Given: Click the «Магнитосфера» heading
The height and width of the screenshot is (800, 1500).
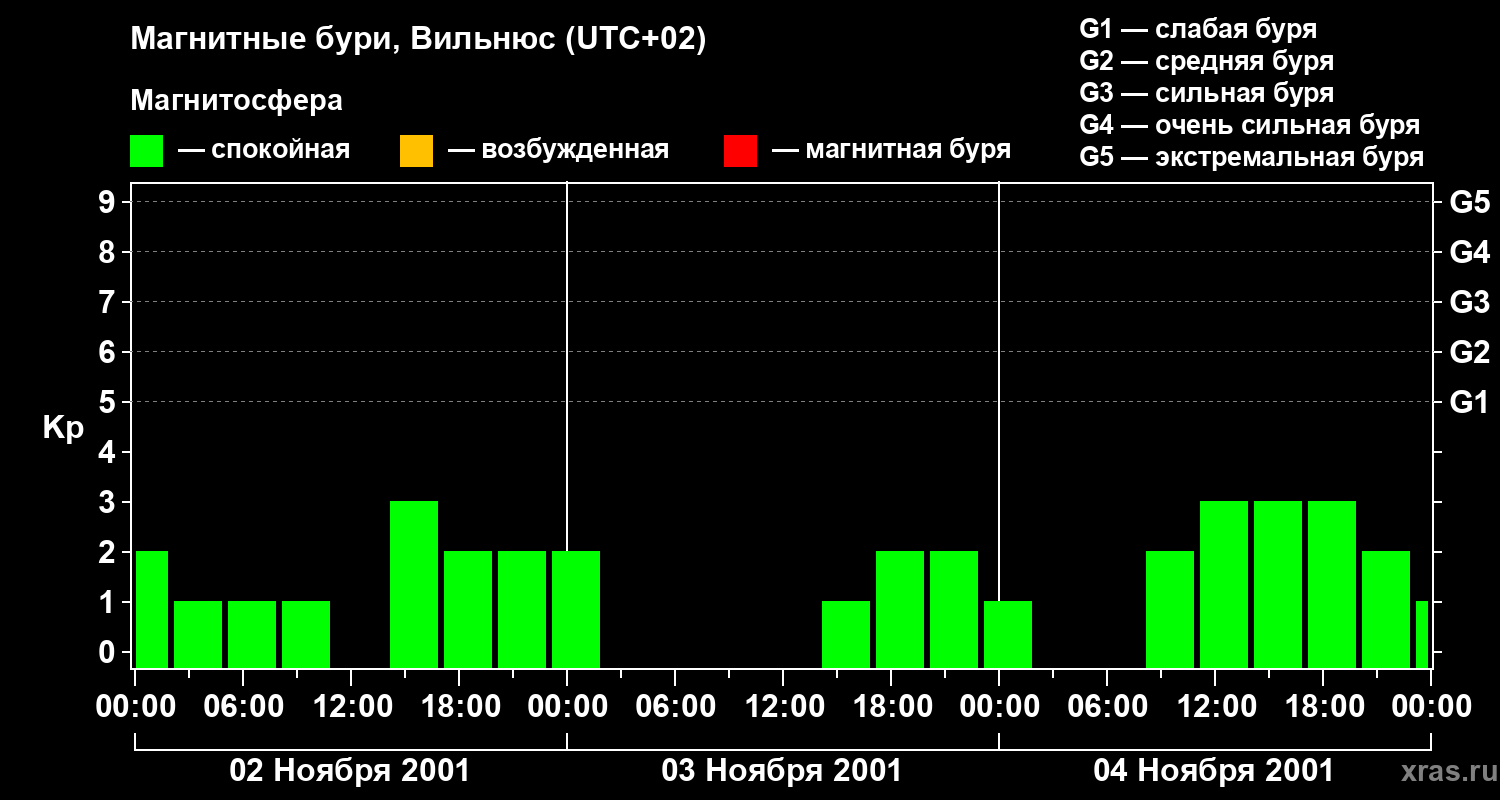Looking at the screenshot, I should click(236, 101).
